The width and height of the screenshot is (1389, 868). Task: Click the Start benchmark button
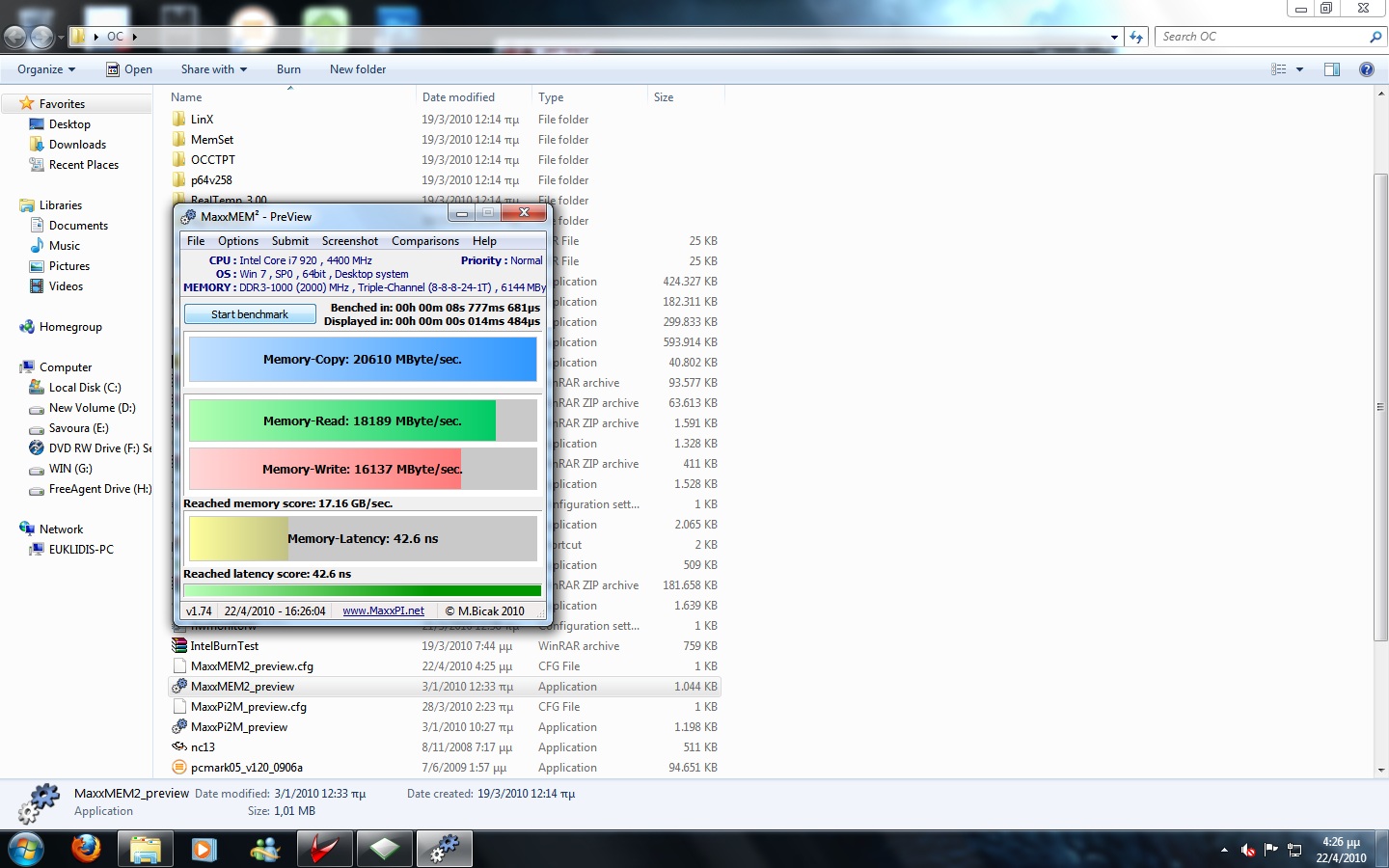[250, 314]
